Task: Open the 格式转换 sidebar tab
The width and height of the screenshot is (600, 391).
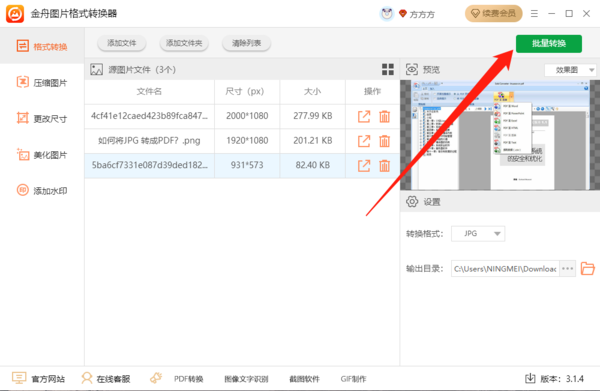Action: coord(42,46)
